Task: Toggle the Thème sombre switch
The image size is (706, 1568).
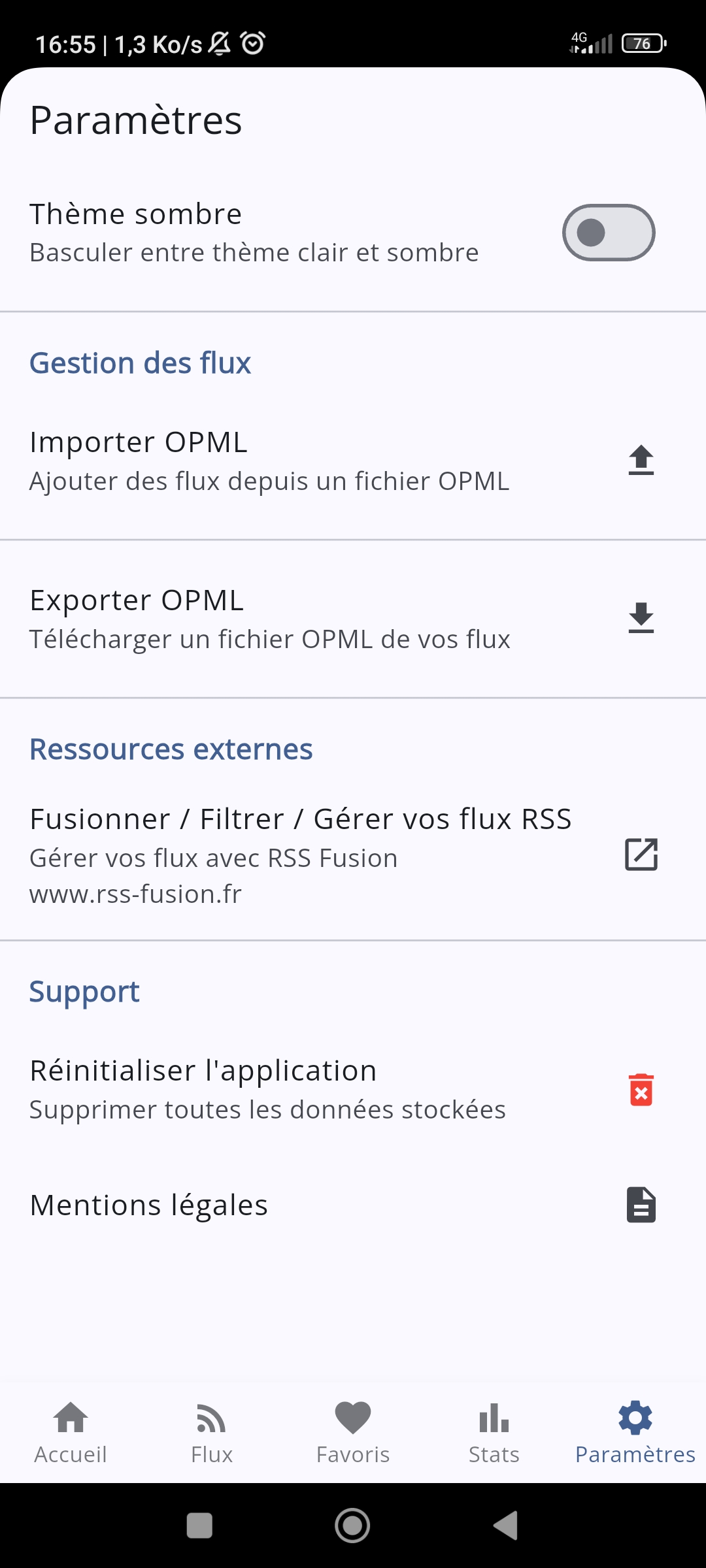Action: (609, 233)
